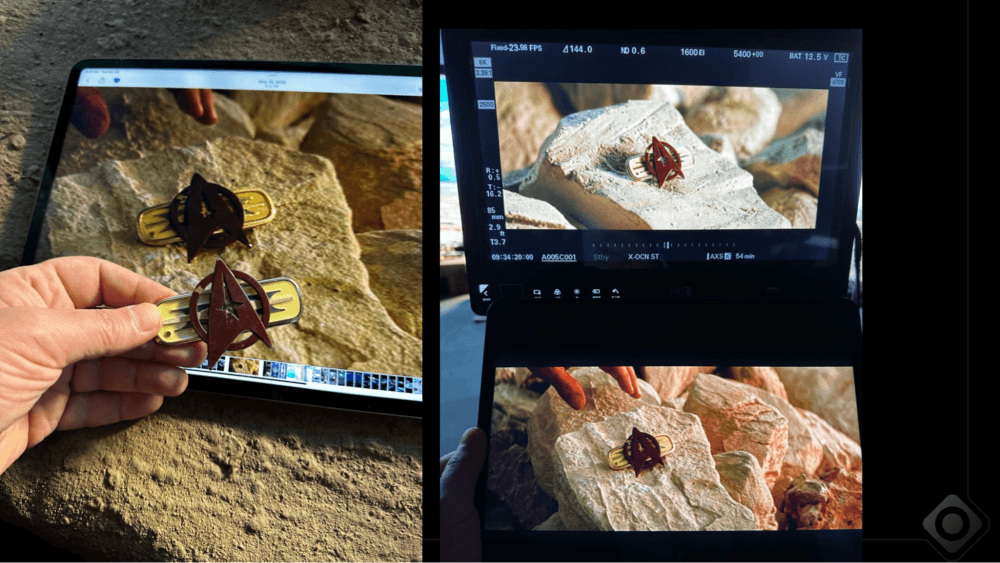Tap the level indicator scale below the monitor image

tap(664, 245)
